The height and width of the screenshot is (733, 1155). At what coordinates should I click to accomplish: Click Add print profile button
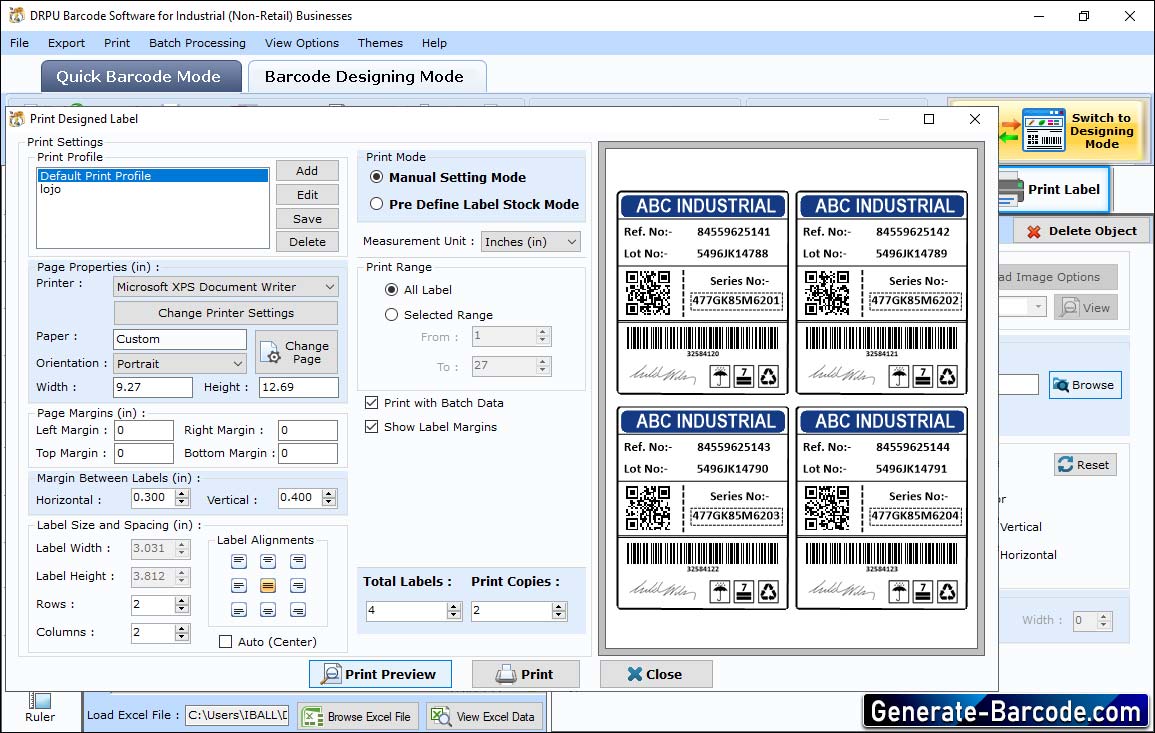coord(307,171)
